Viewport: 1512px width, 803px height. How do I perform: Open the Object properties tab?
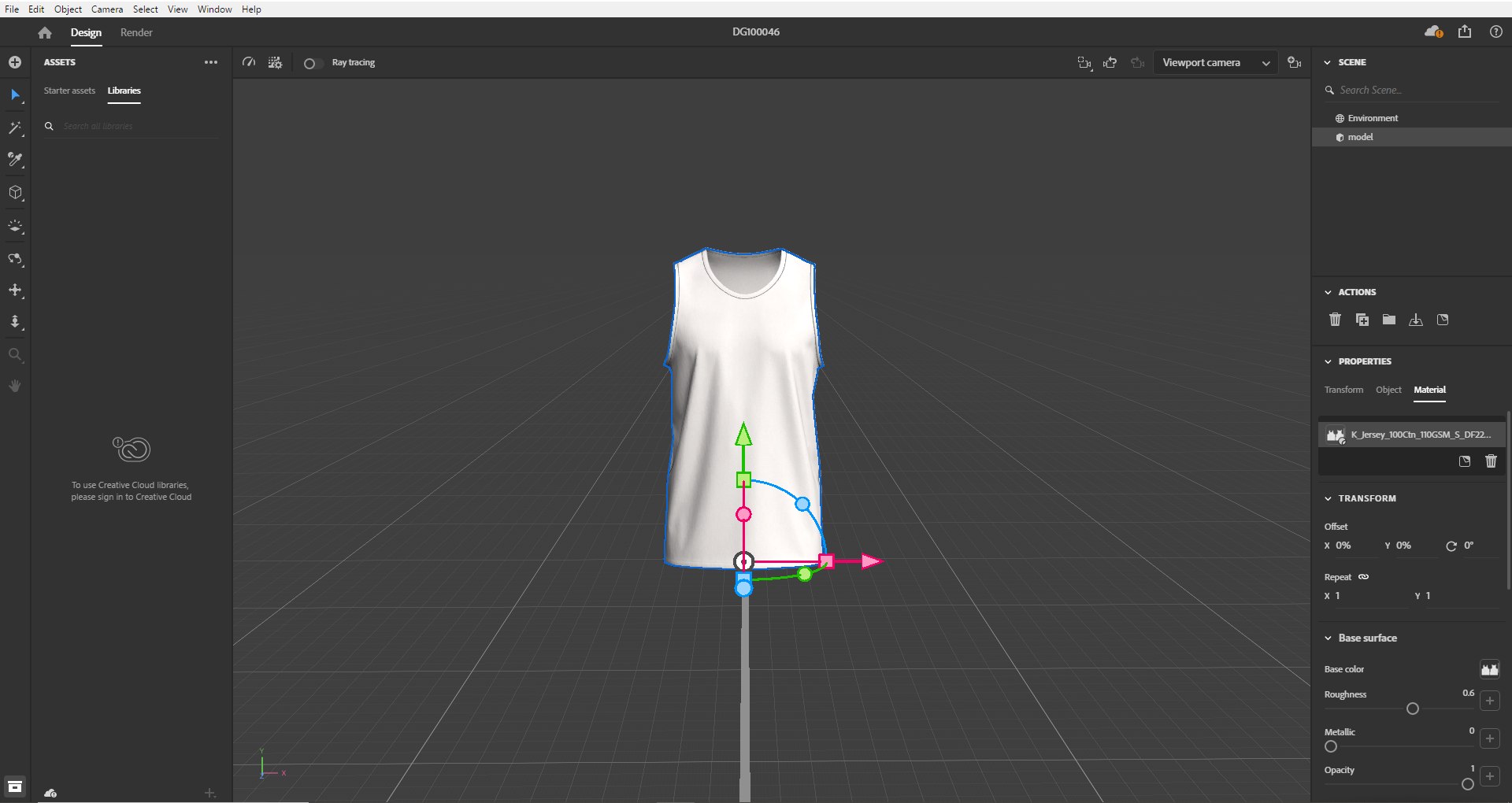1388,390
